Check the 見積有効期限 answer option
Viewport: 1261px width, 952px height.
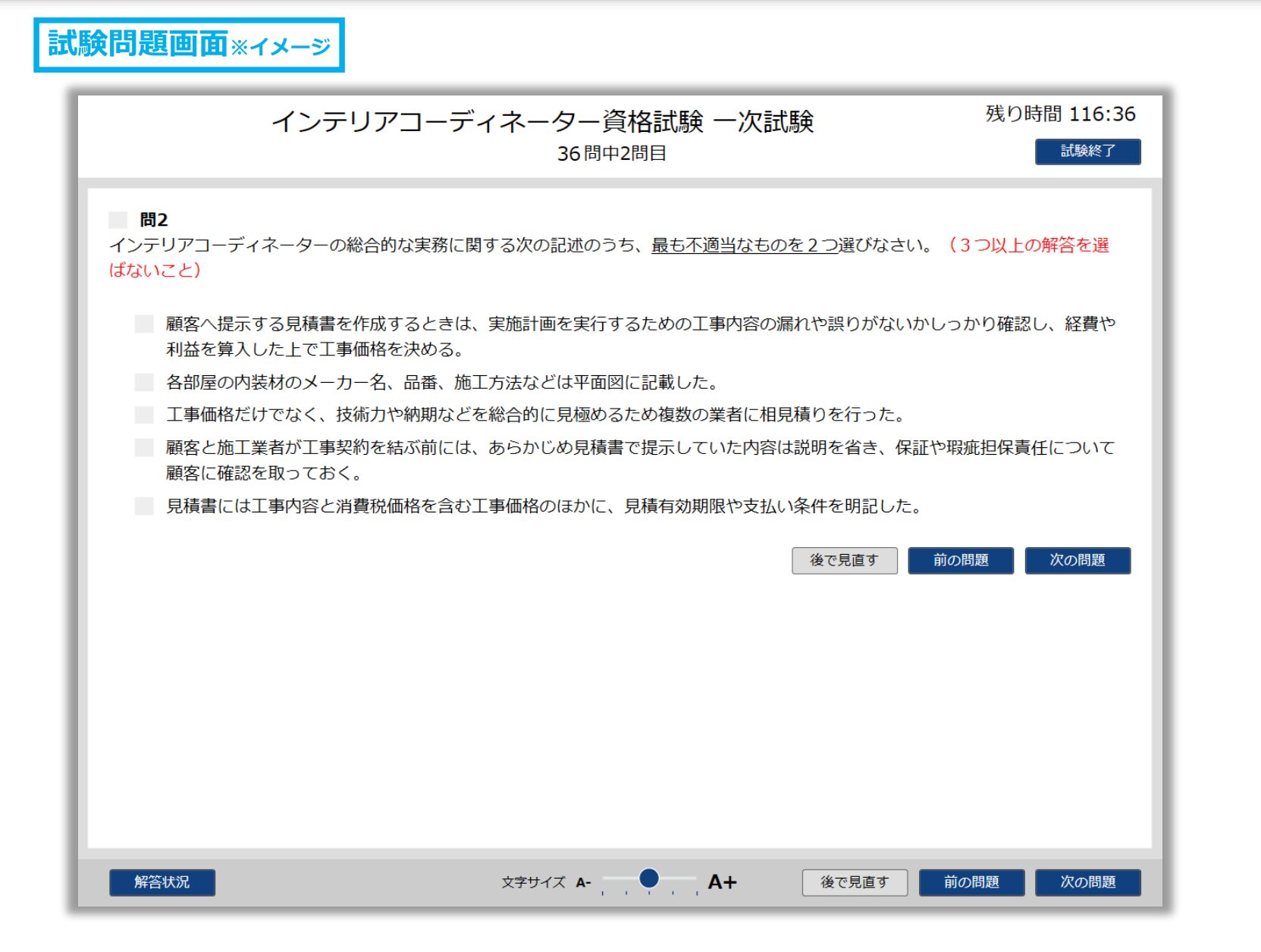pyautogui.click(x=144, y=506)
